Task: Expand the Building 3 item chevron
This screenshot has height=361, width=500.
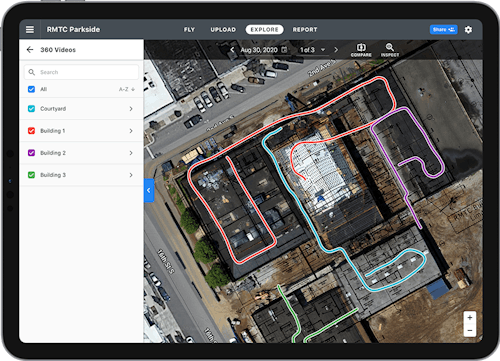Action: click(131, 175)
